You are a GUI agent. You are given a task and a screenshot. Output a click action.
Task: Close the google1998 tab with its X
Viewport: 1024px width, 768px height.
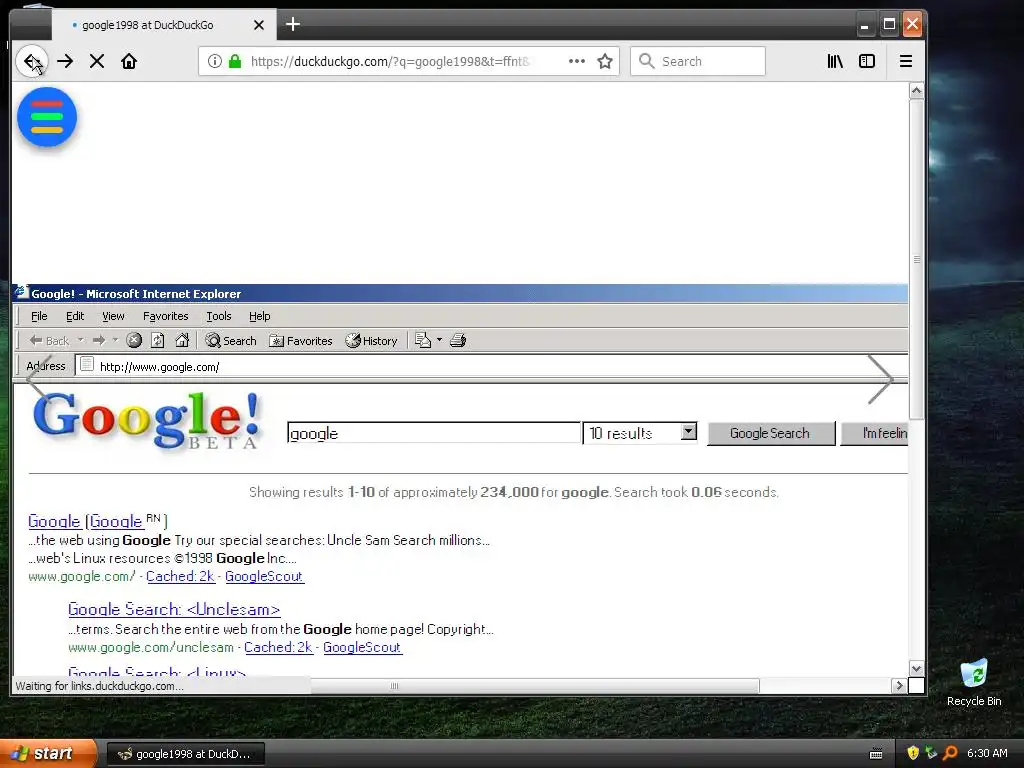point(259,25)
